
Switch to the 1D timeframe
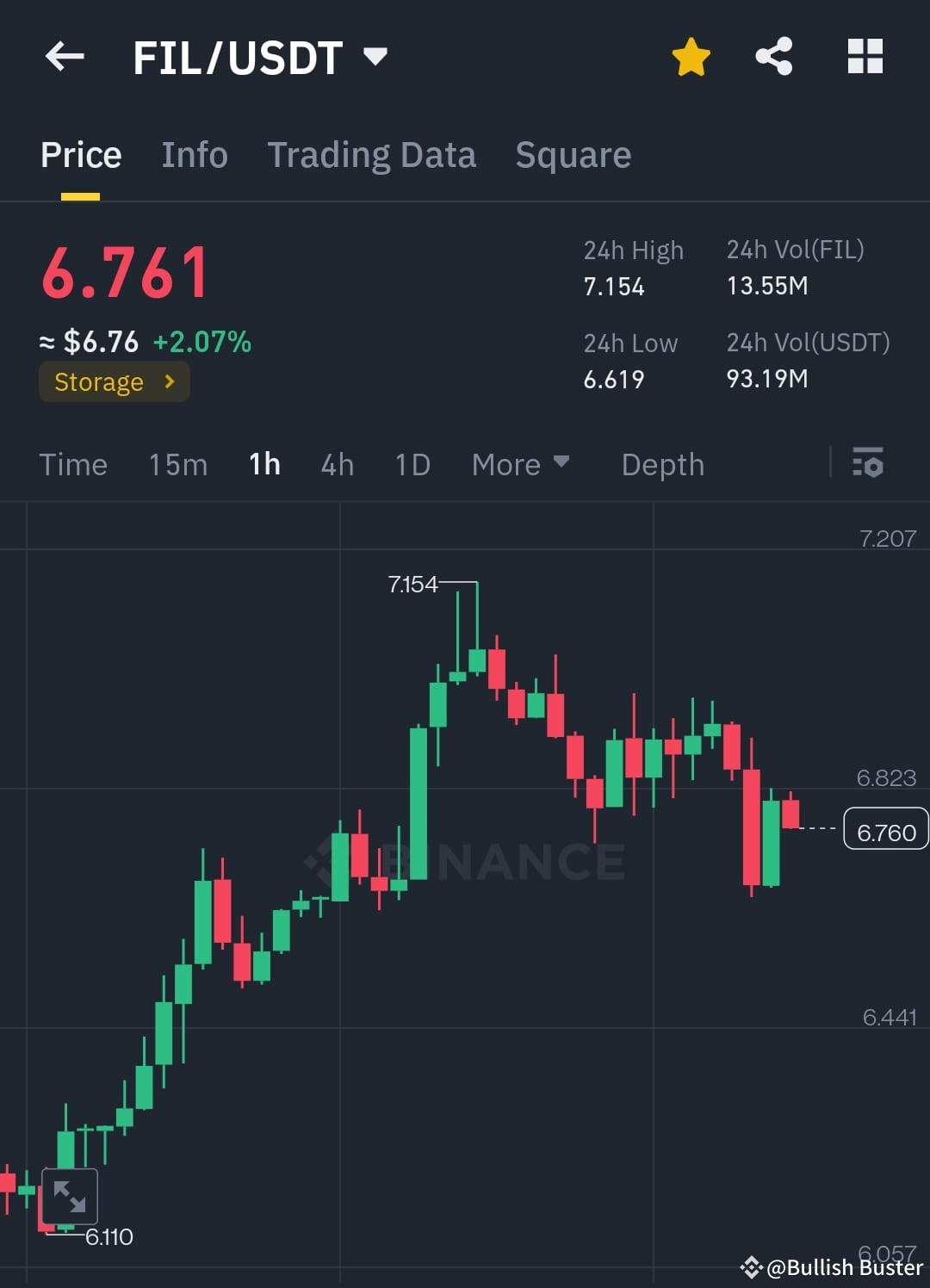tap(412, 464)
